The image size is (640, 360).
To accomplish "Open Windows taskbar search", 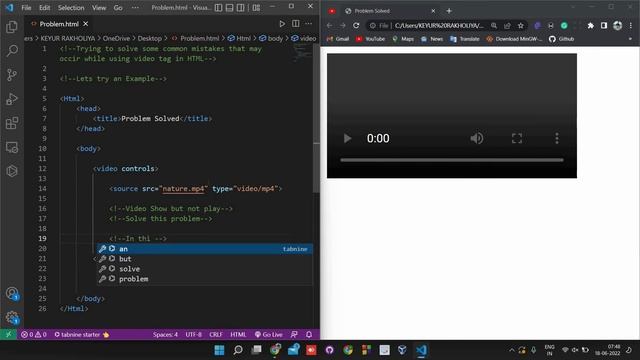I will (238, 350).
